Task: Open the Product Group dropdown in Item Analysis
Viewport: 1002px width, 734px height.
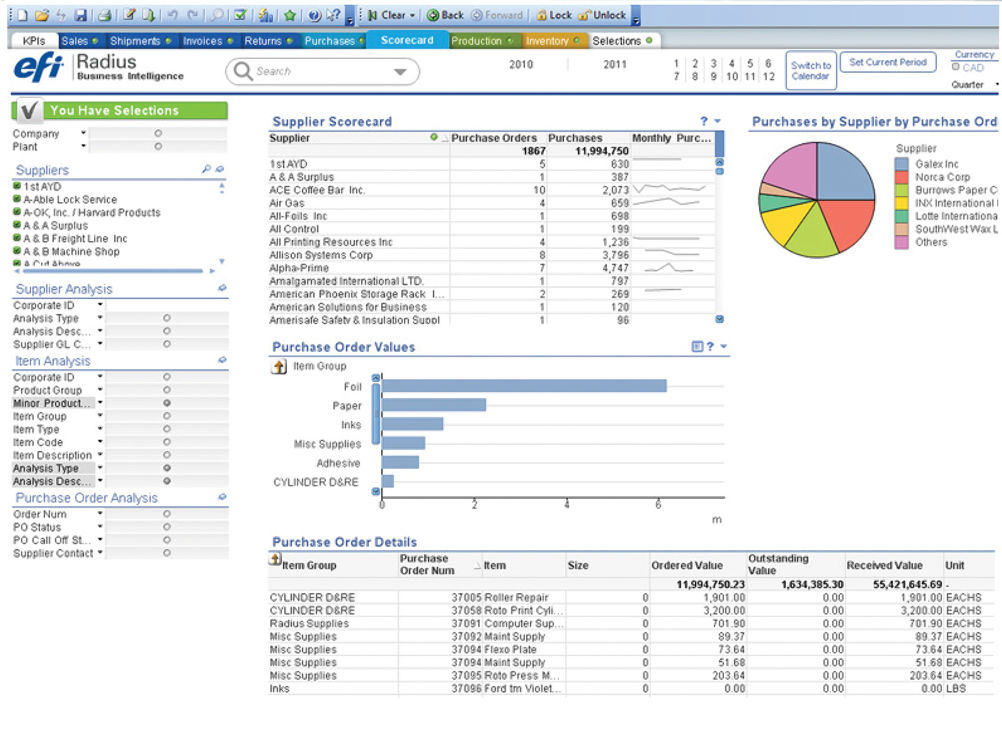Action: point(100,390)
